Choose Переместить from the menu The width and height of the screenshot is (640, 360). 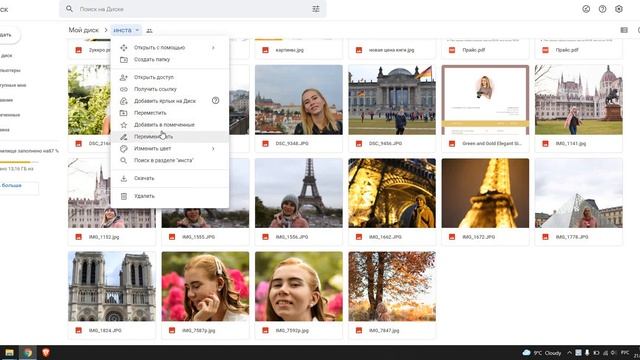[x=169, y=113]
